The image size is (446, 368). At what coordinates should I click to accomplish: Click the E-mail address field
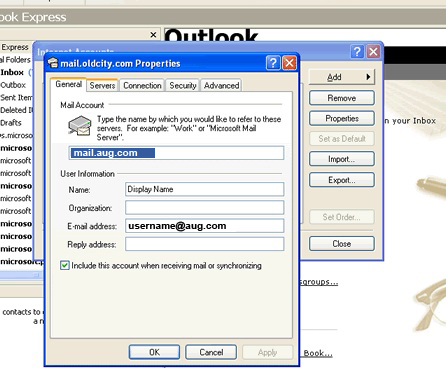(x=205, y=226)
